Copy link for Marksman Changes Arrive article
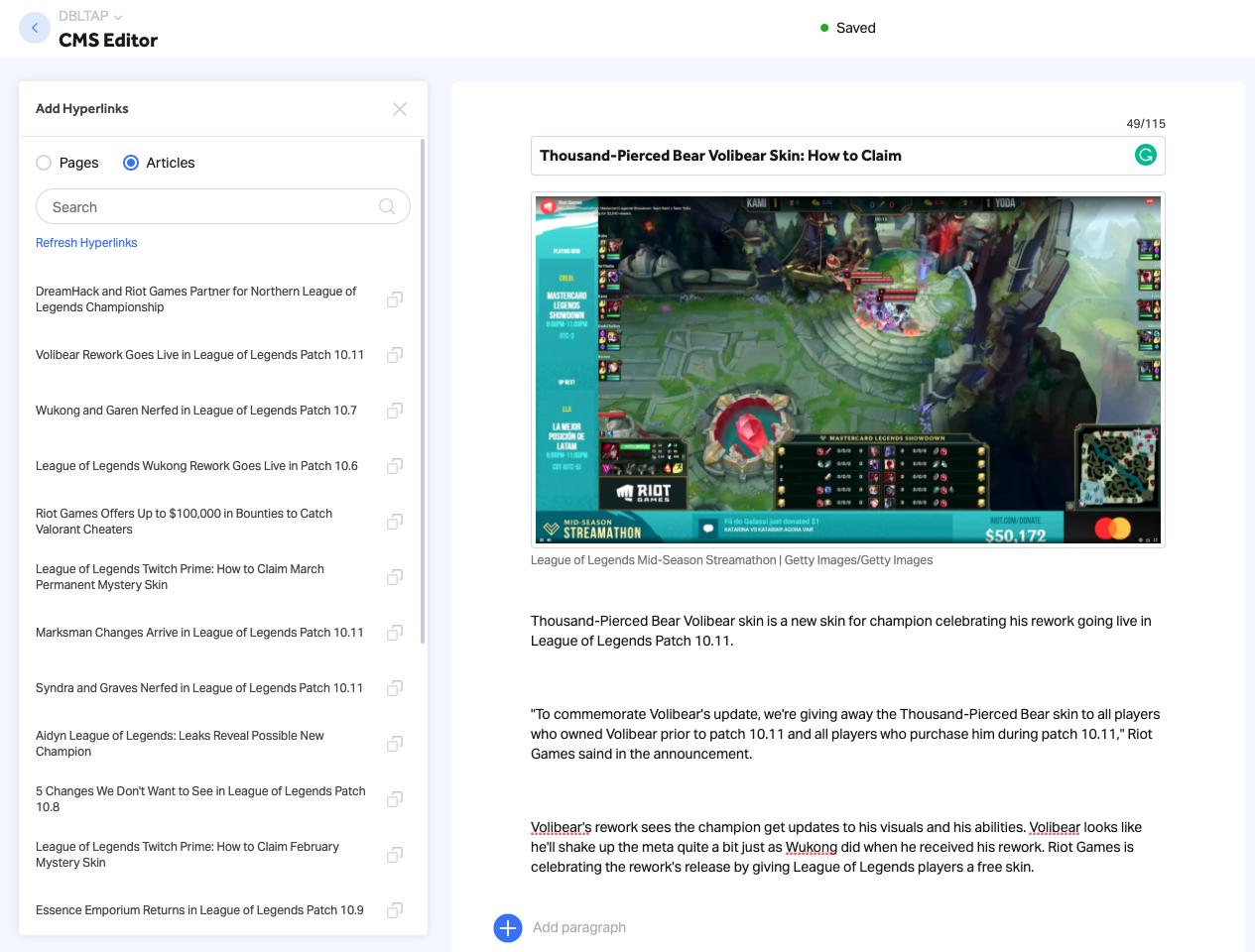 click(395, 633)
